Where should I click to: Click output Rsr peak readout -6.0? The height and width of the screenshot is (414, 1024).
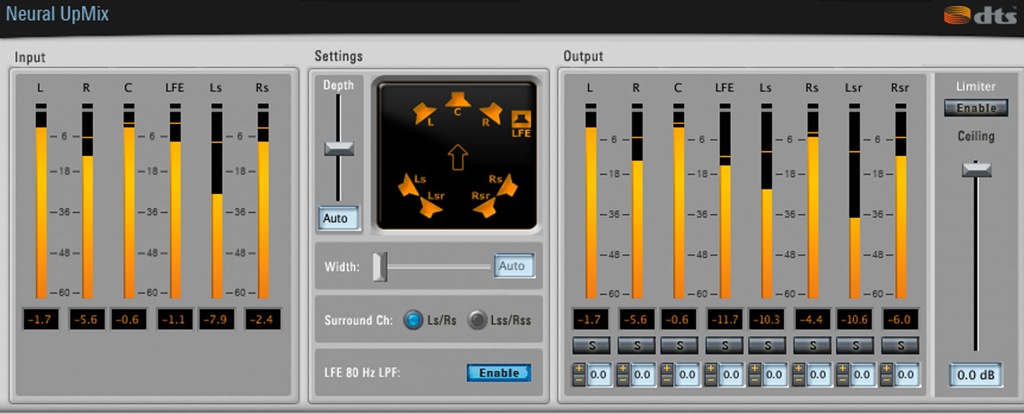(x=901, y=319)
